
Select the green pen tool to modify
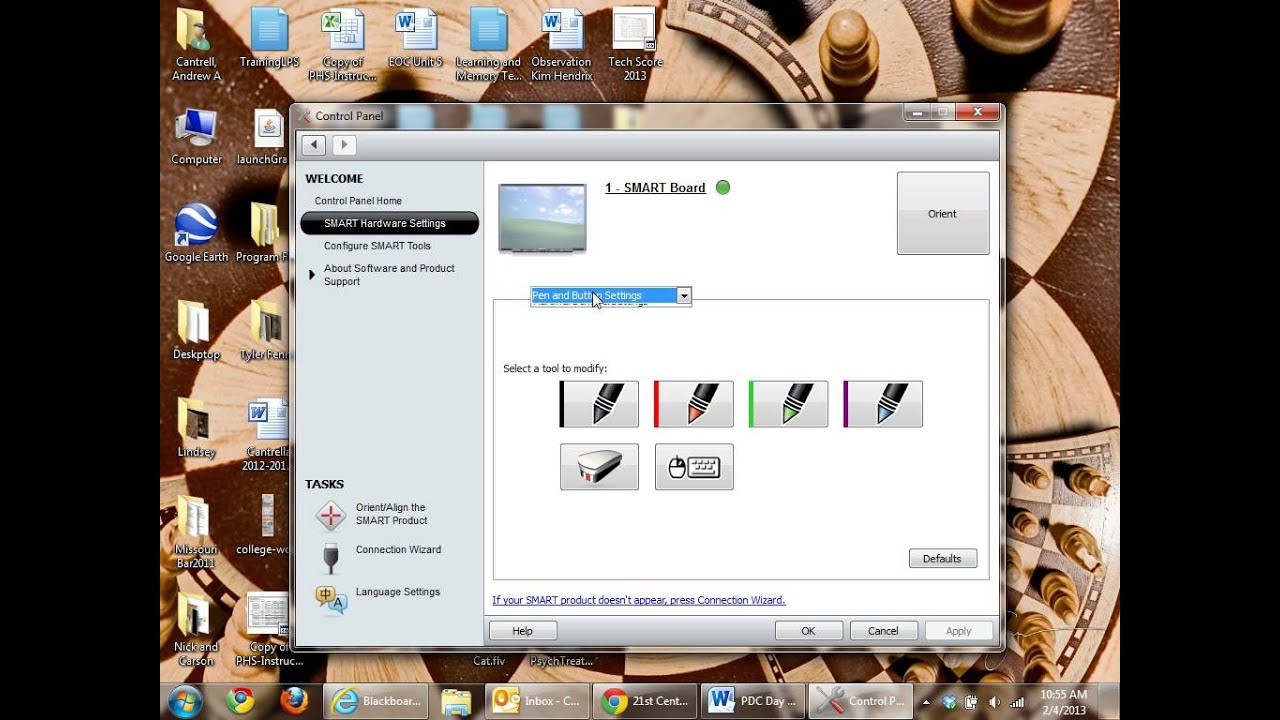(x=788, y=404)
